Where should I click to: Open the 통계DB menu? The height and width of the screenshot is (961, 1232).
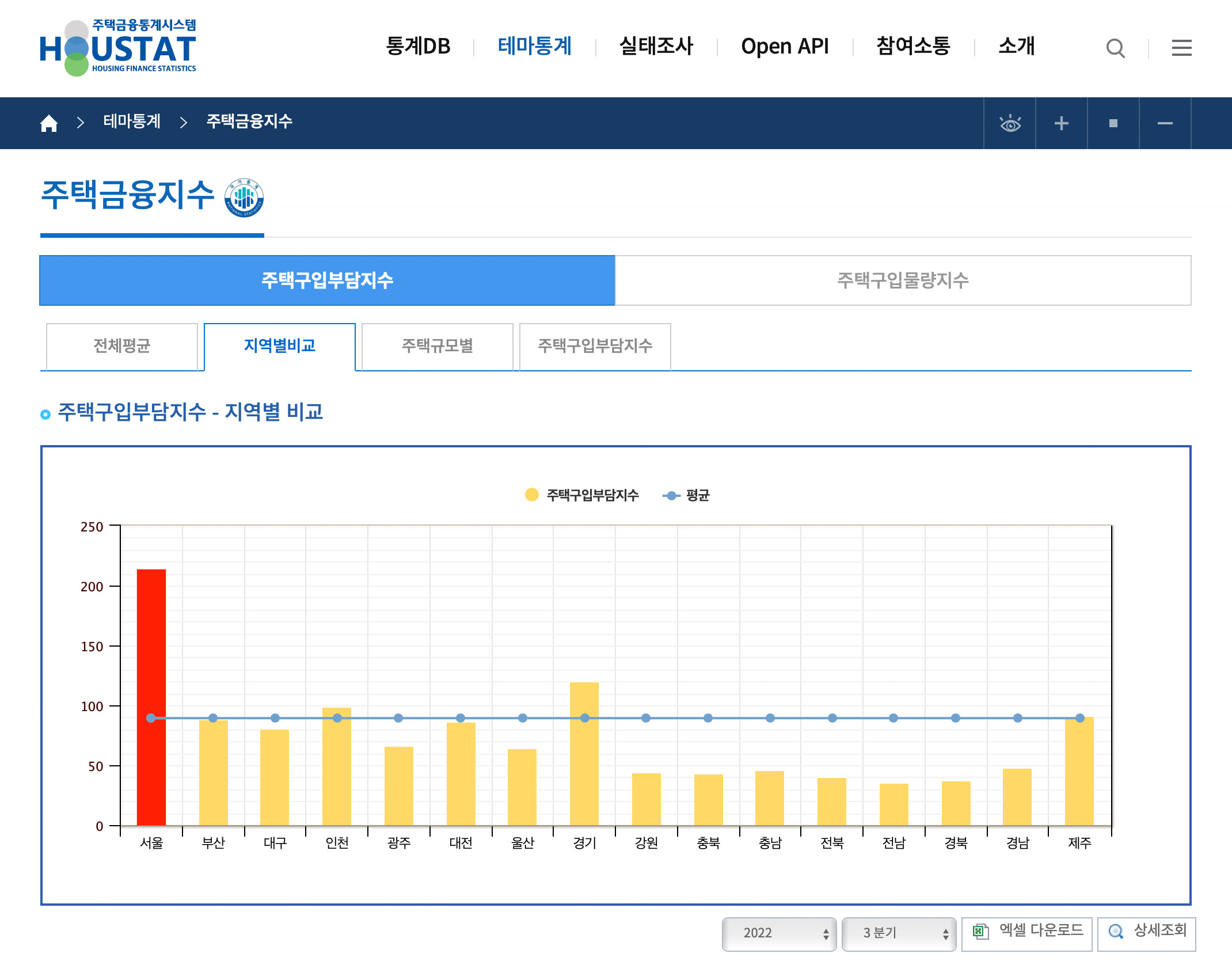pos(418,46)
